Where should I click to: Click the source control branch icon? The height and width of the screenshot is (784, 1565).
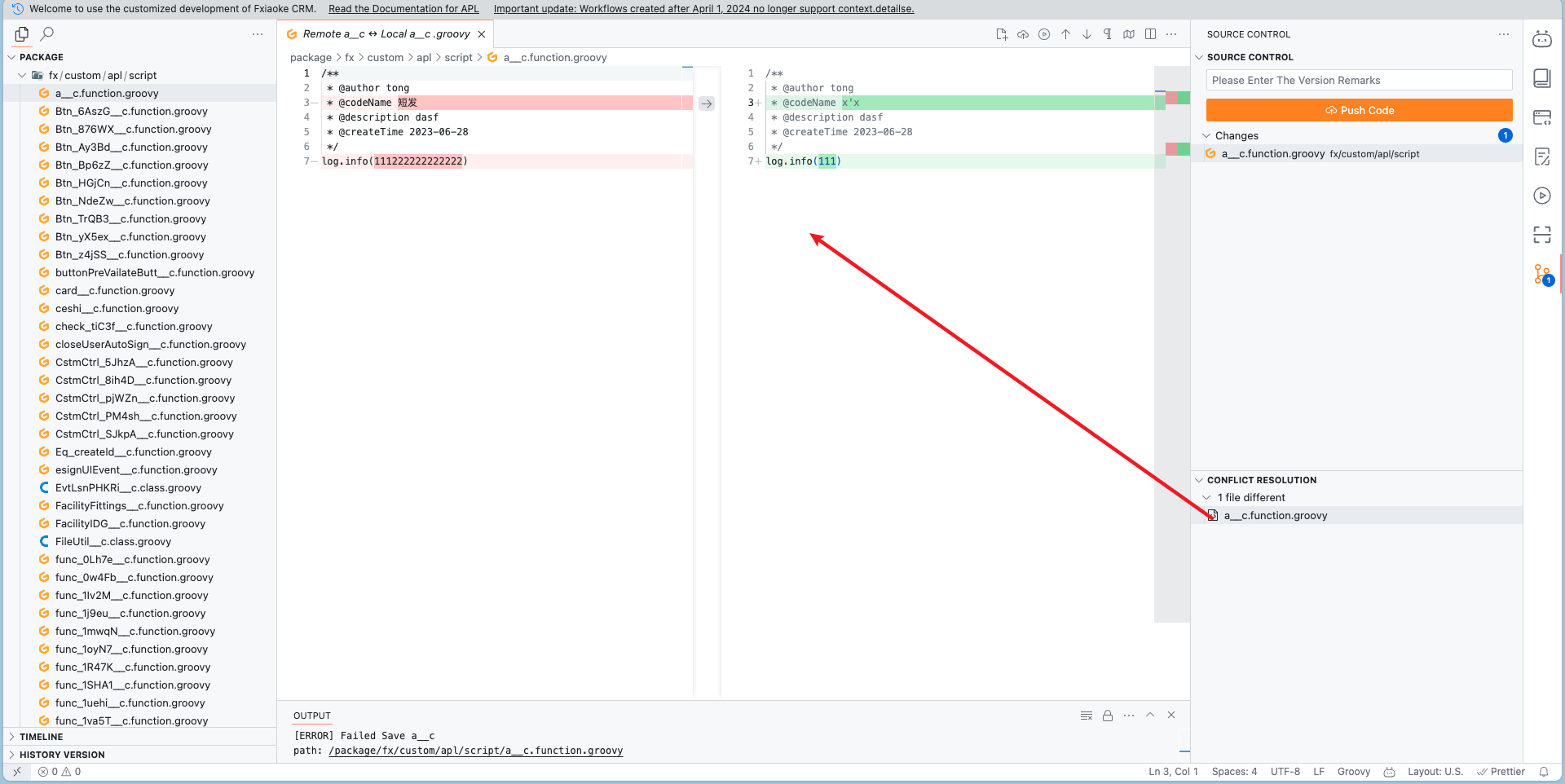1541,275
